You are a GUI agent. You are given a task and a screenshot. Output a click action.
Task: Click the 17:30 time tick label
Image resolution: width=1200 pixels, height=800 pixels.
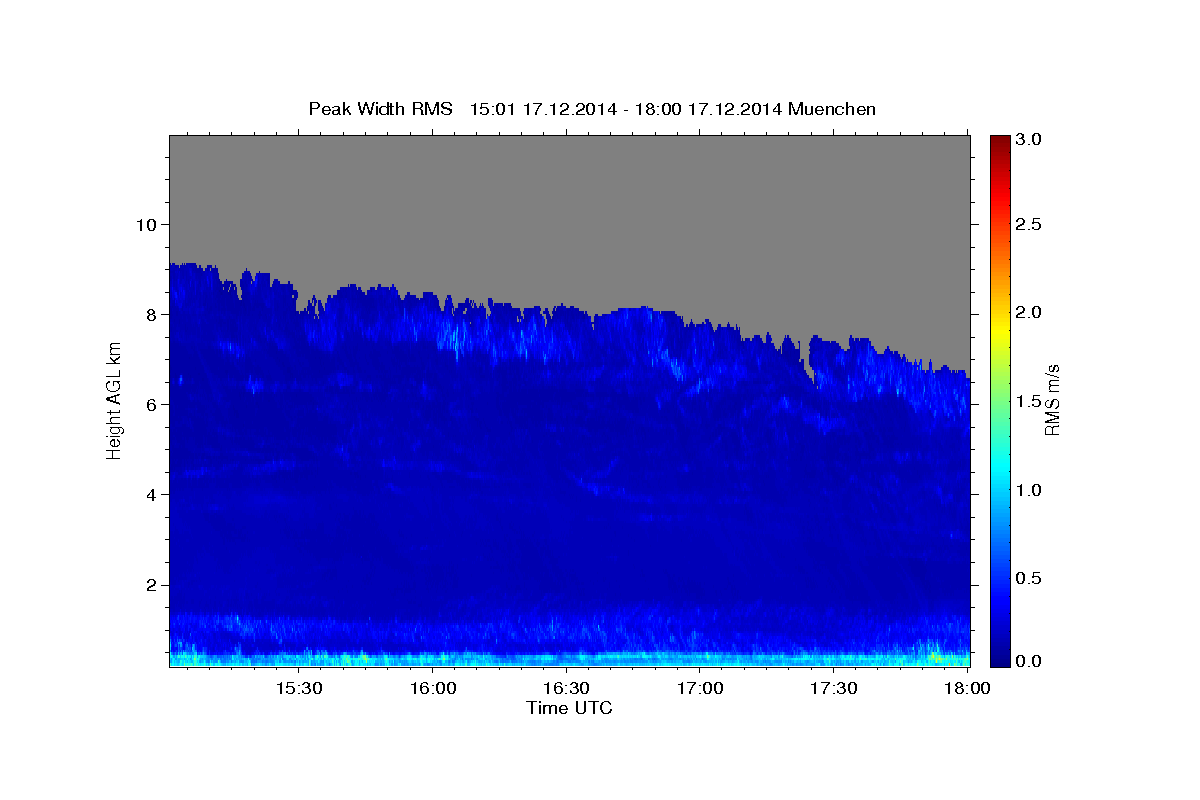(x=833, y=689)
